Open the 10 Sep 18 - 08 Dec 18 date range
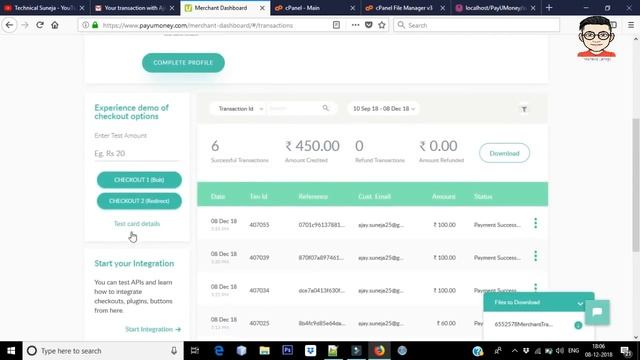 (x=384, y=109)
